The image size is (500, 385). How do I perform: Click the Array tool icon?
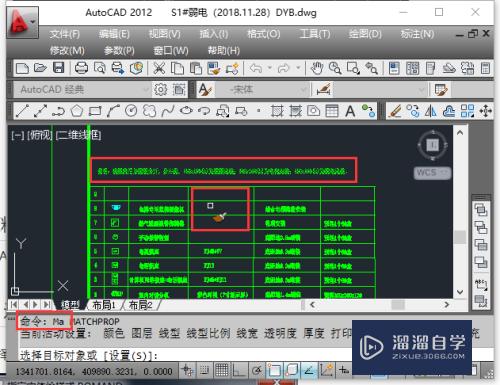(467, 111)
